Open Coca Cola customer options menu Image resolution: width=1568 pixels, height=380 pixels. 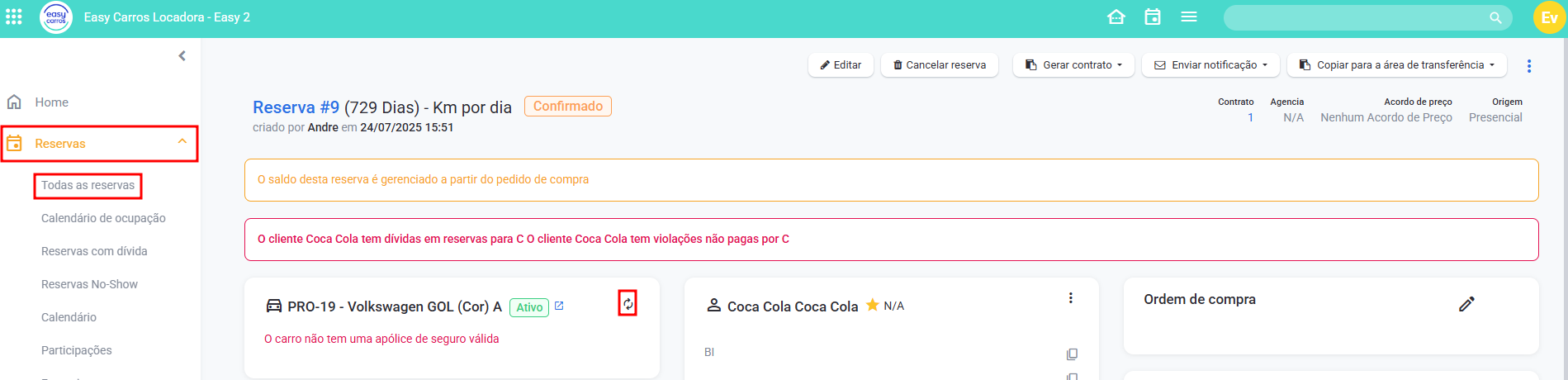pos(1071,298)
